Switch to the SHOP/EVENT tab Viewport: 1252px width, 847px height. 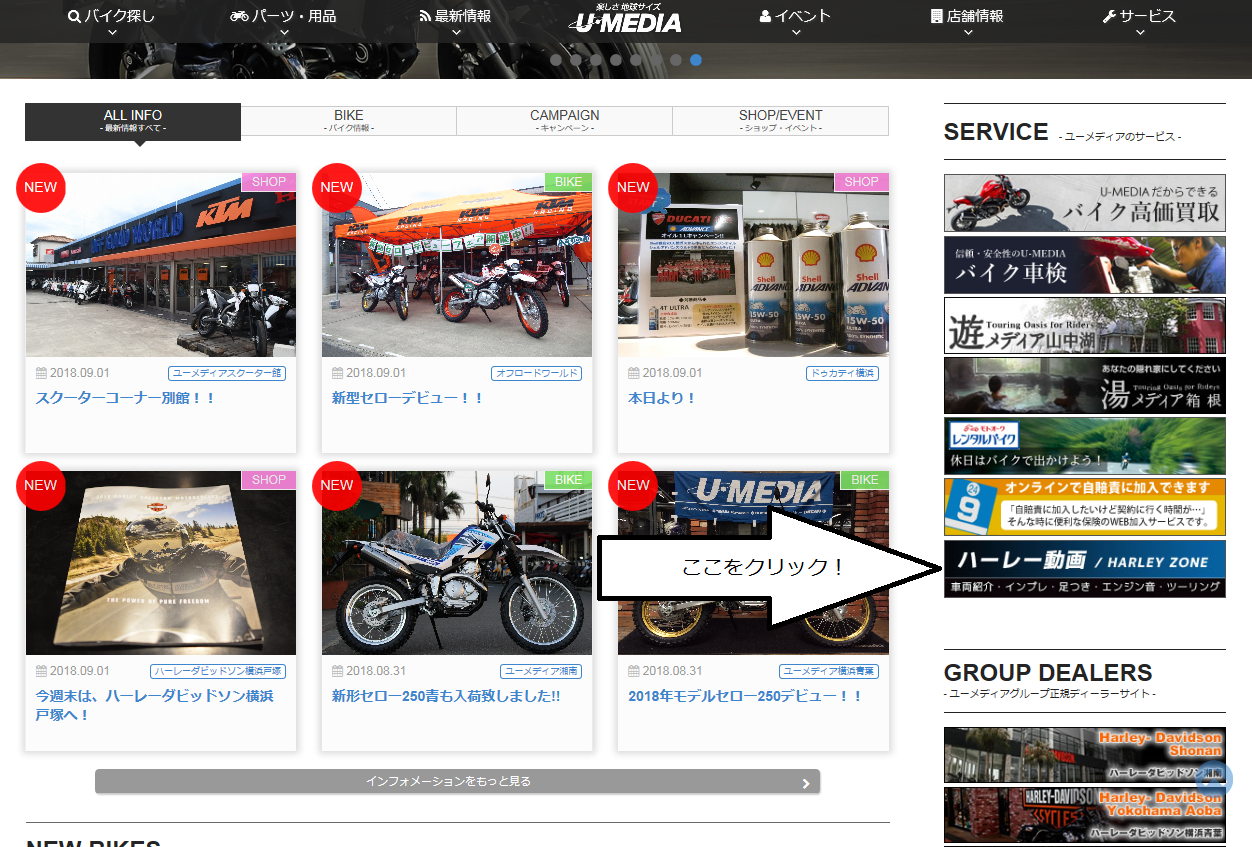tap(781, 121)
